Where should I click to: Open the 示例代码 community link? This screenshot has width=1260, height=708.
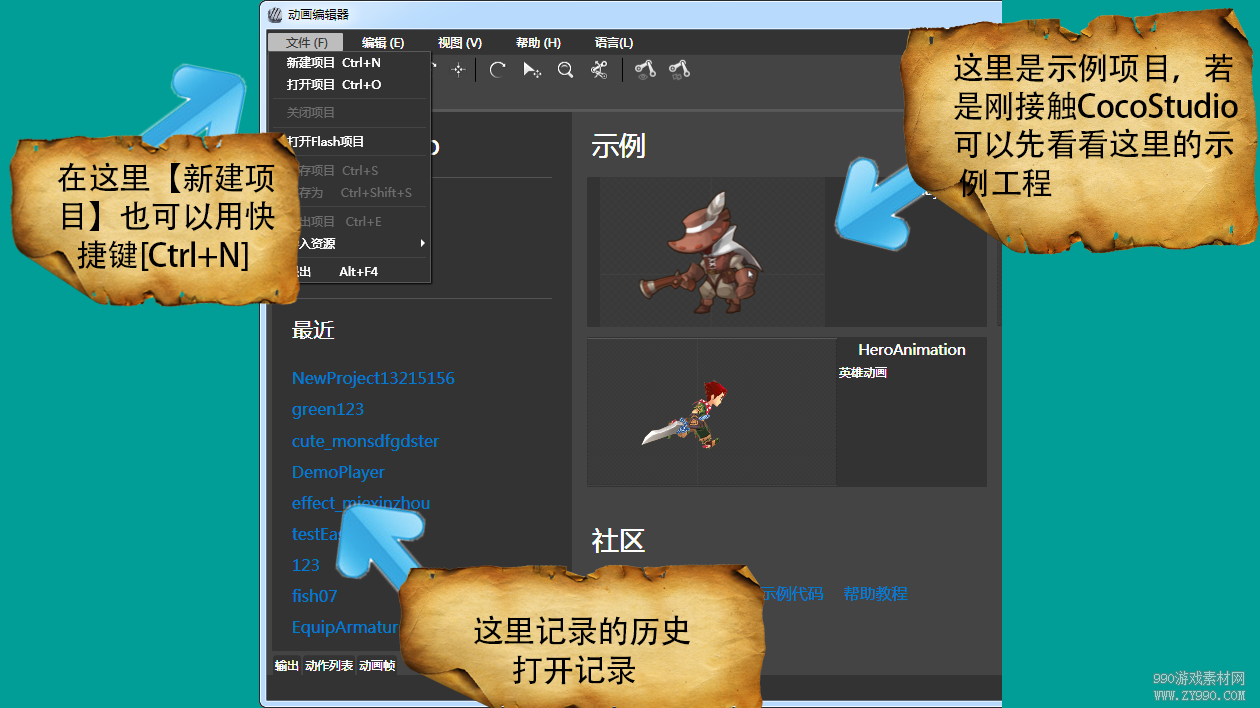coord(792,594)
